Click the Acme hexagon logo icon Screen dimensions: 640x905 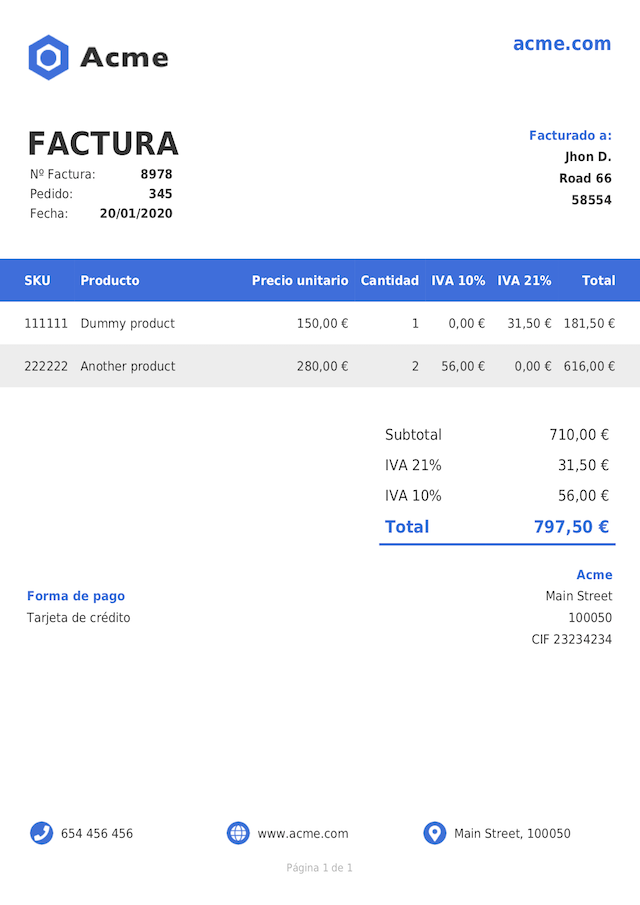pyautogui.click(x=48, y=57)
